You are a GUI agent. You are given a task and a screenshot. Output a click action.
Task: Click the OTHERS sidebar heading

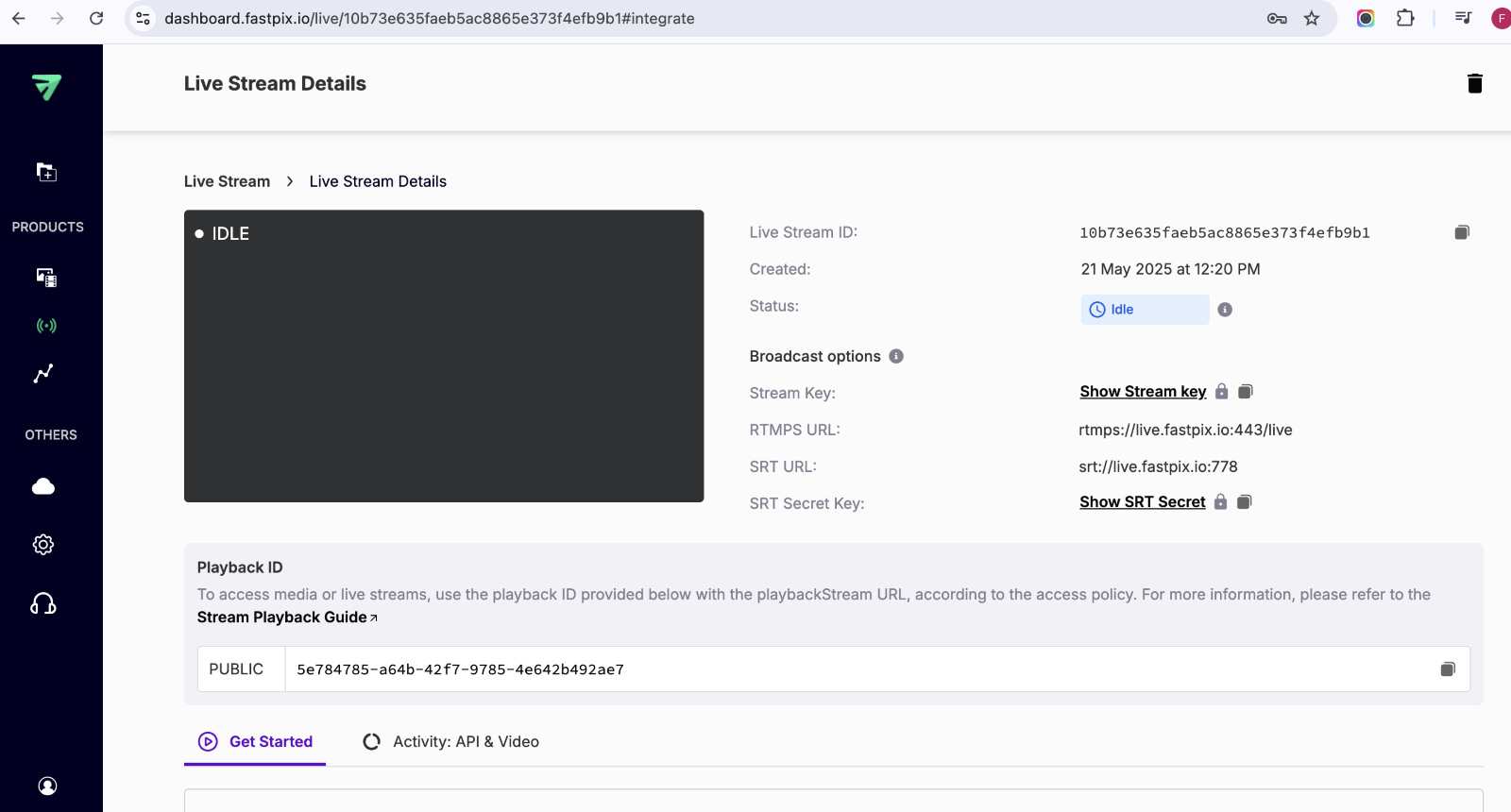(x=51, y=434)
